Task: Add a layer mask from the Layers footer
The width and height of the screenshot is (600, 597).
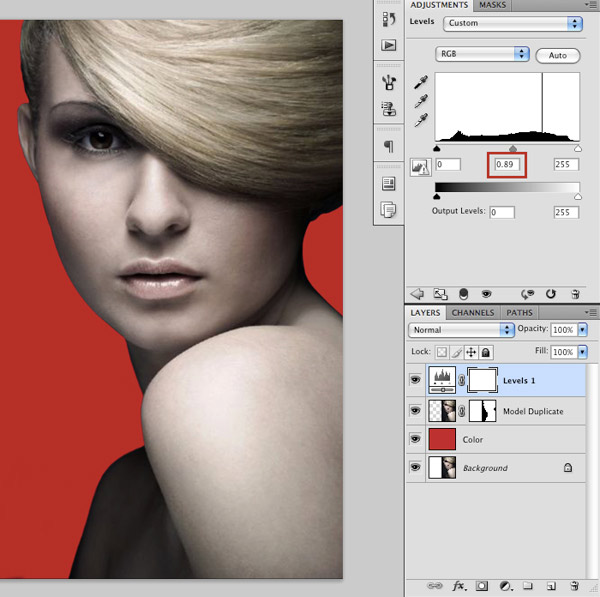Action: click(x=482, y=586)
